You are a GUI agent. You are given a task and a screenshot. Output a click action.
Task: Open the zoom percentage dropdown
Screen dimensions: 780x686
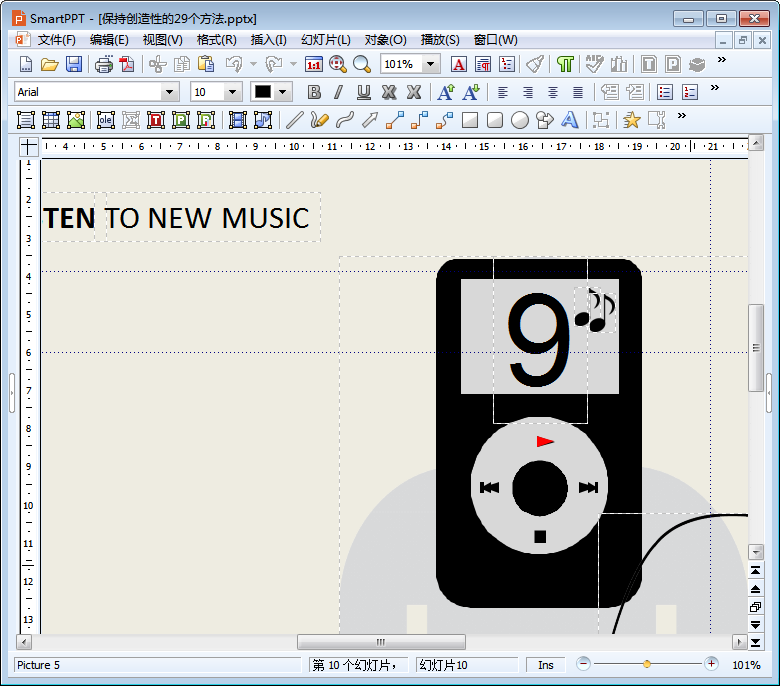click(x=430, y=64)
